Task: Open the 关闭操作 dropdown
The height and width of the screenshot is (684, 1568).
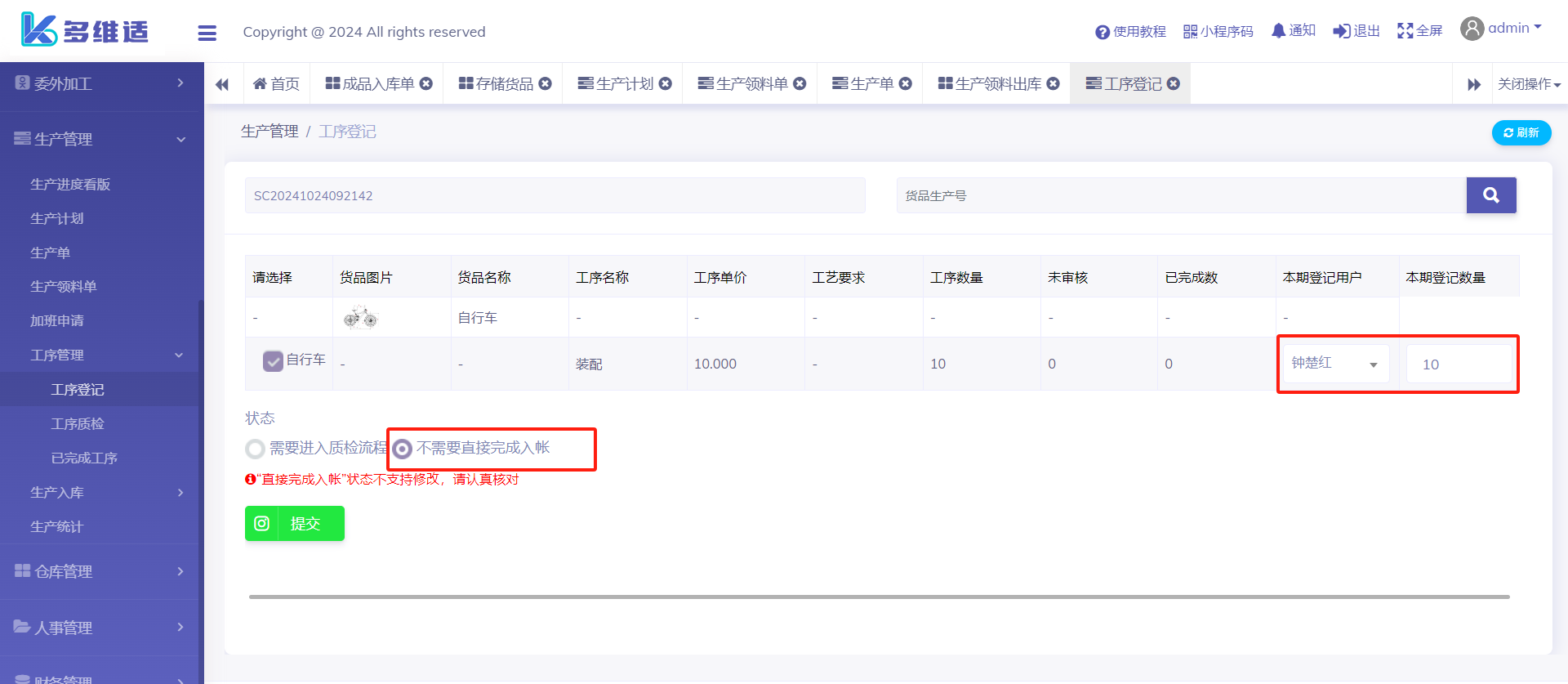Action: (x=1528, y=84)
